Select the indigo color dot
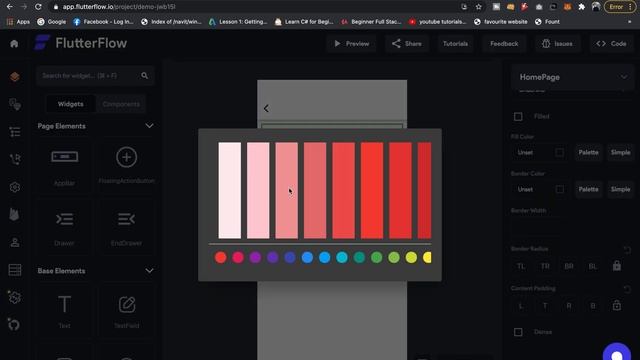The height and width of the screenshot is (360, 640). 290,258
